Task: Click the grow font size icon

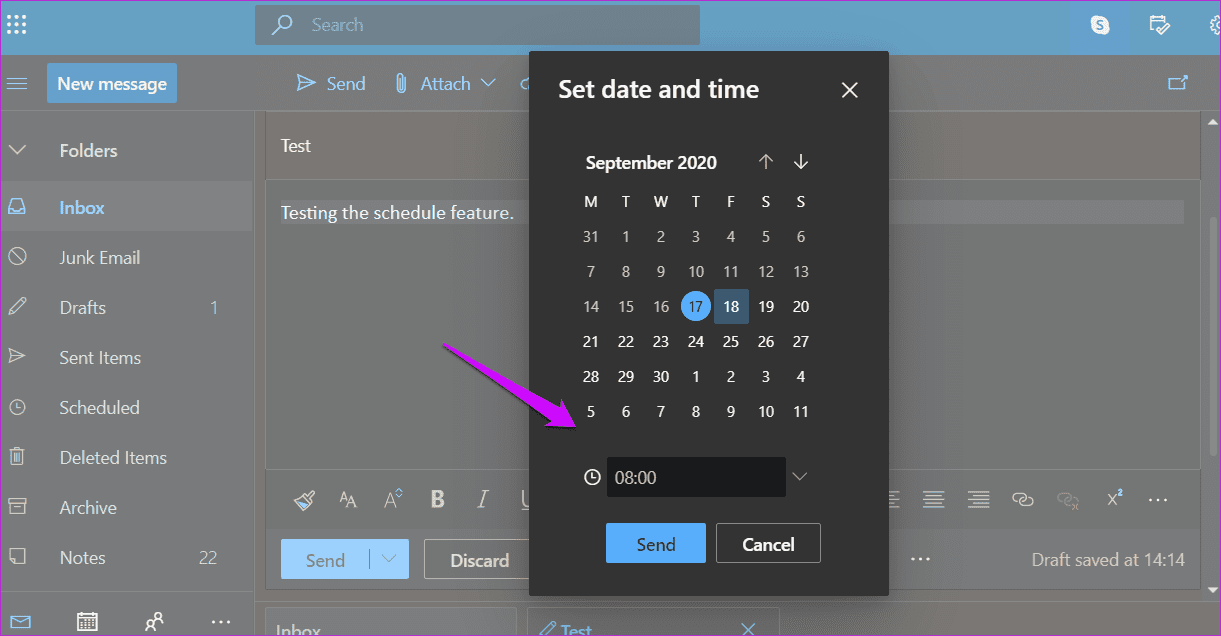Action: (393, 499)
